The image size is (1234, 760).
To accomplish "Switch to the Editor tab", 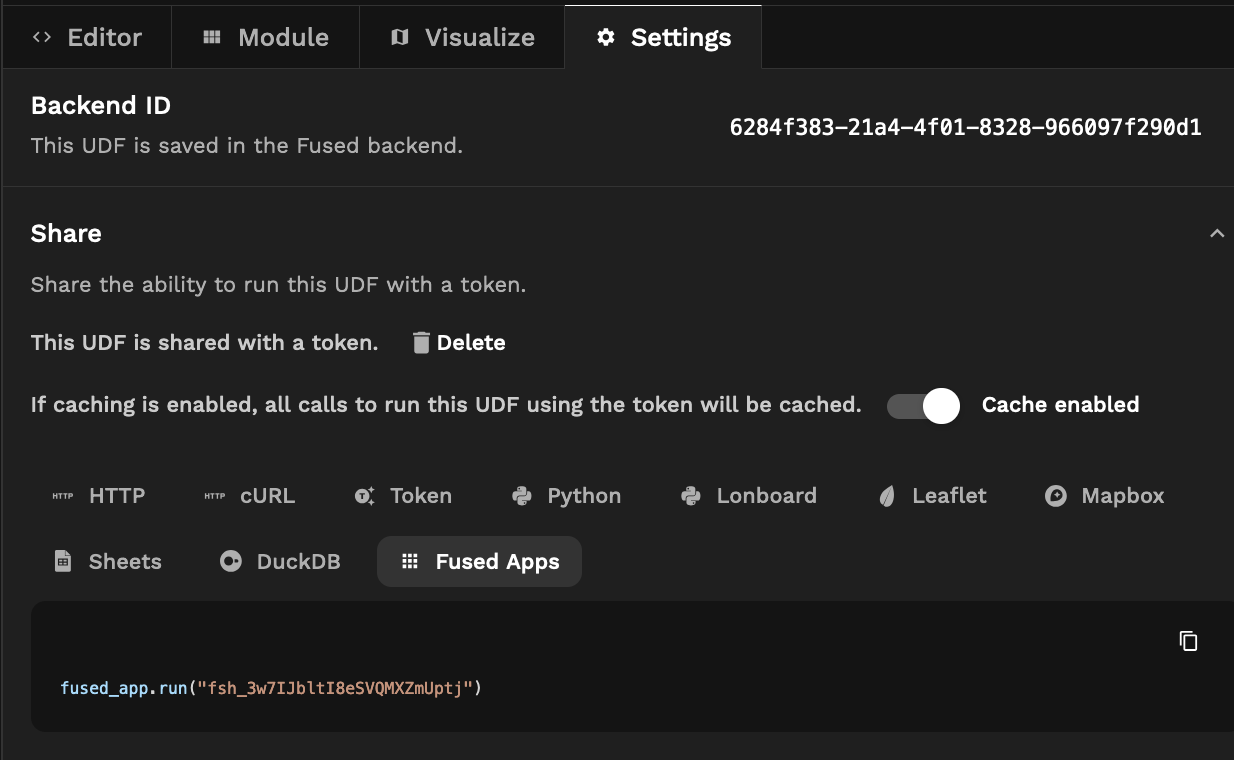I will (x=87, y=38).
